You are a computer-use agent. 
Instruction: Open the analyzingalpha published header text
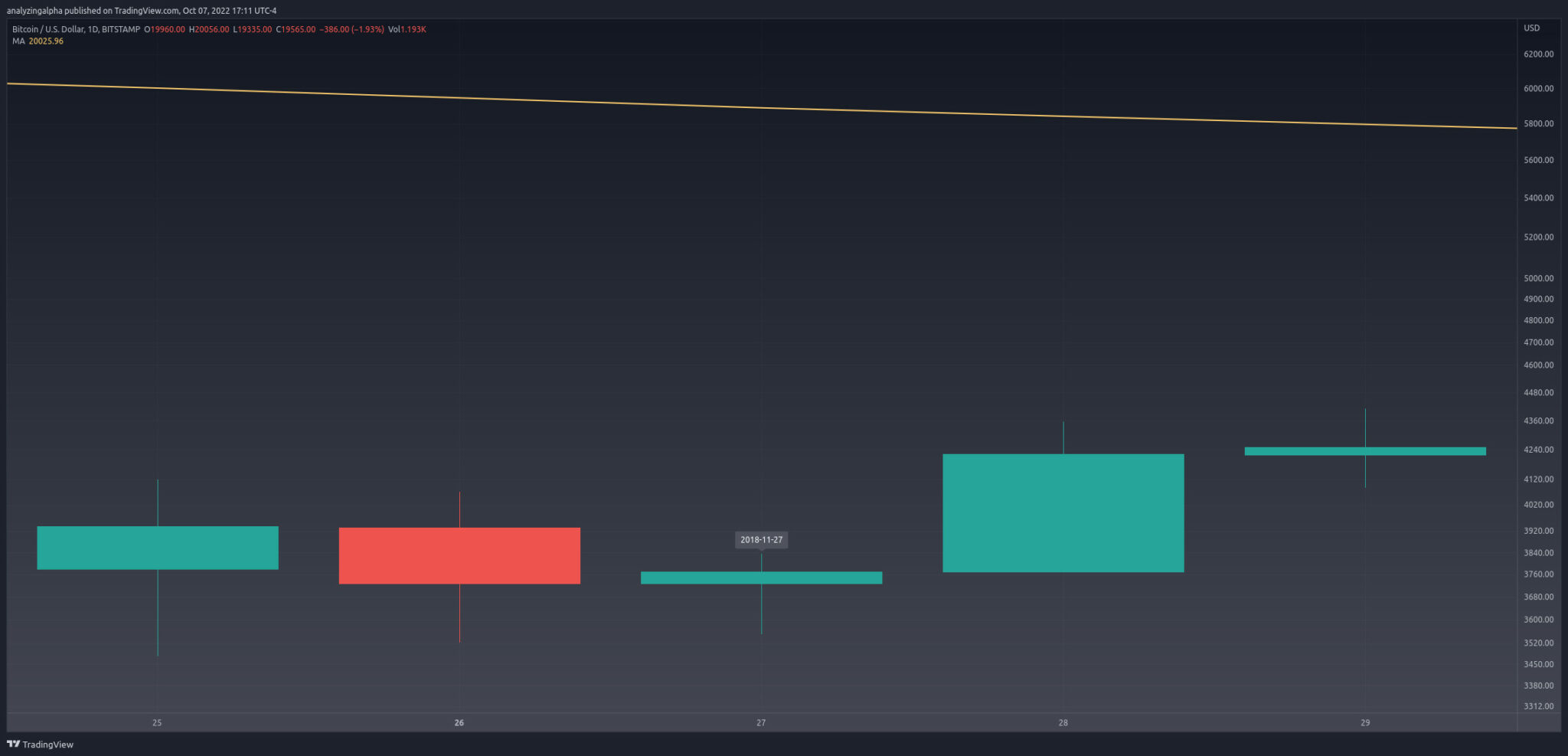(x=142, y=11)
